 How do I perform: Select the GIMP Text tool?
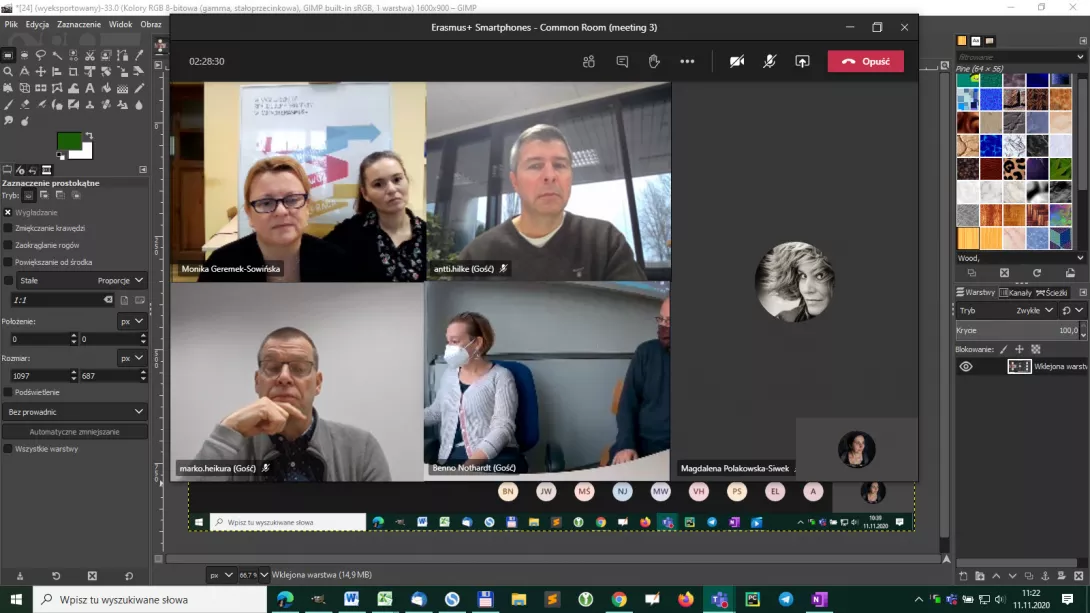90,88
